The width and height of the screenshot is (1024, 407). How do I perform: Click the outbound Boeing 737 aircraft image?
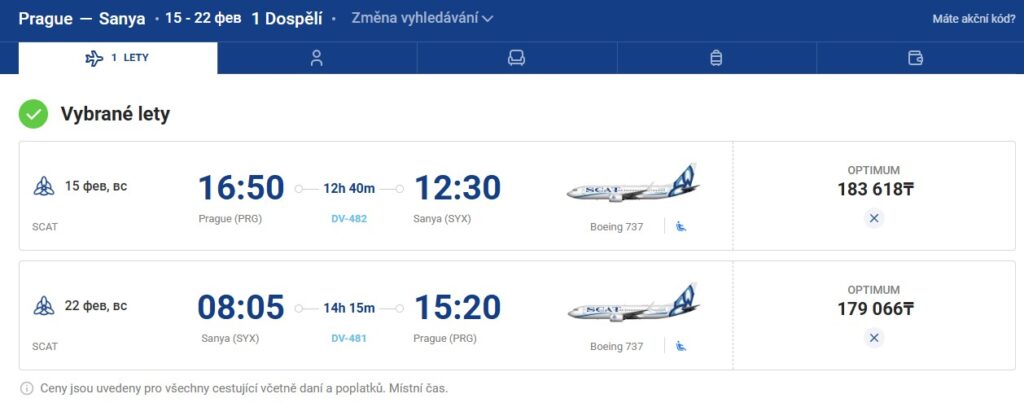click(x=632, y=185)
